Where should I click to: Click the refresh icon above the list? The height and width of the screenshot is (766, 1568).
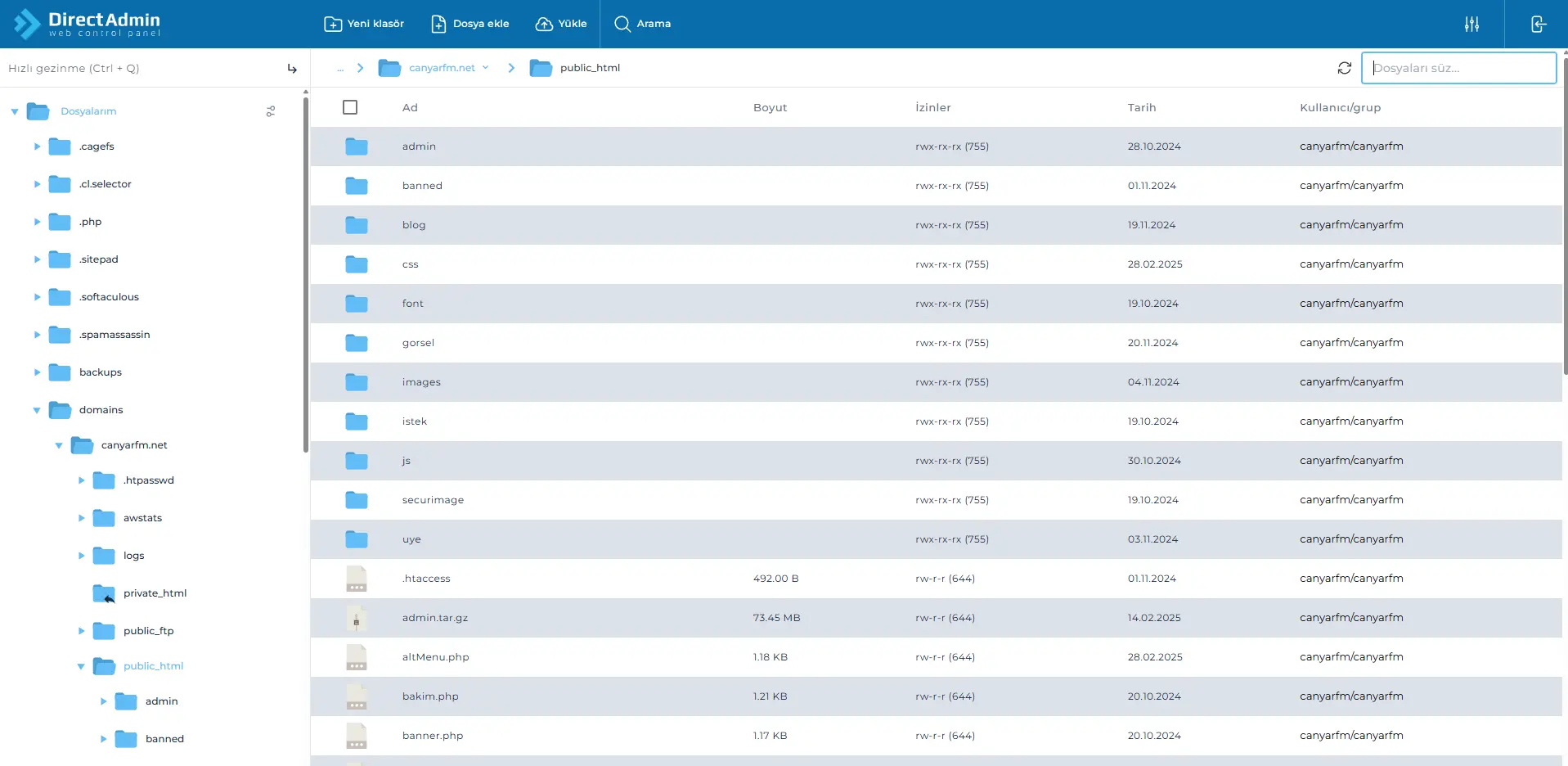[x=1344, y=67]
